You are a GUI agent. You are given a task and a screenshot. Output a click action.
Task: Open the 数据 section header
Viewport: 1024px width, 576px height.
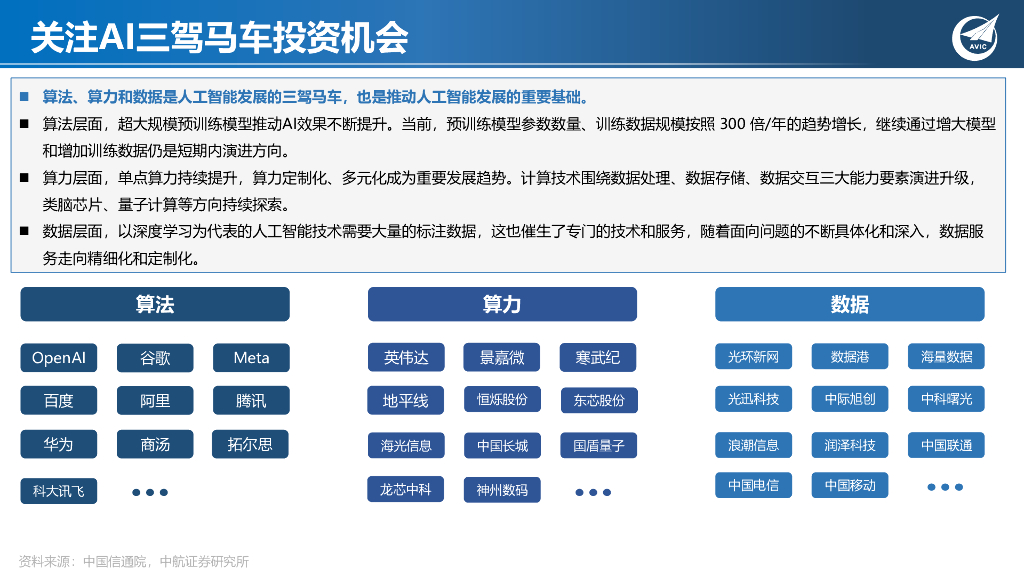(848, 303)
